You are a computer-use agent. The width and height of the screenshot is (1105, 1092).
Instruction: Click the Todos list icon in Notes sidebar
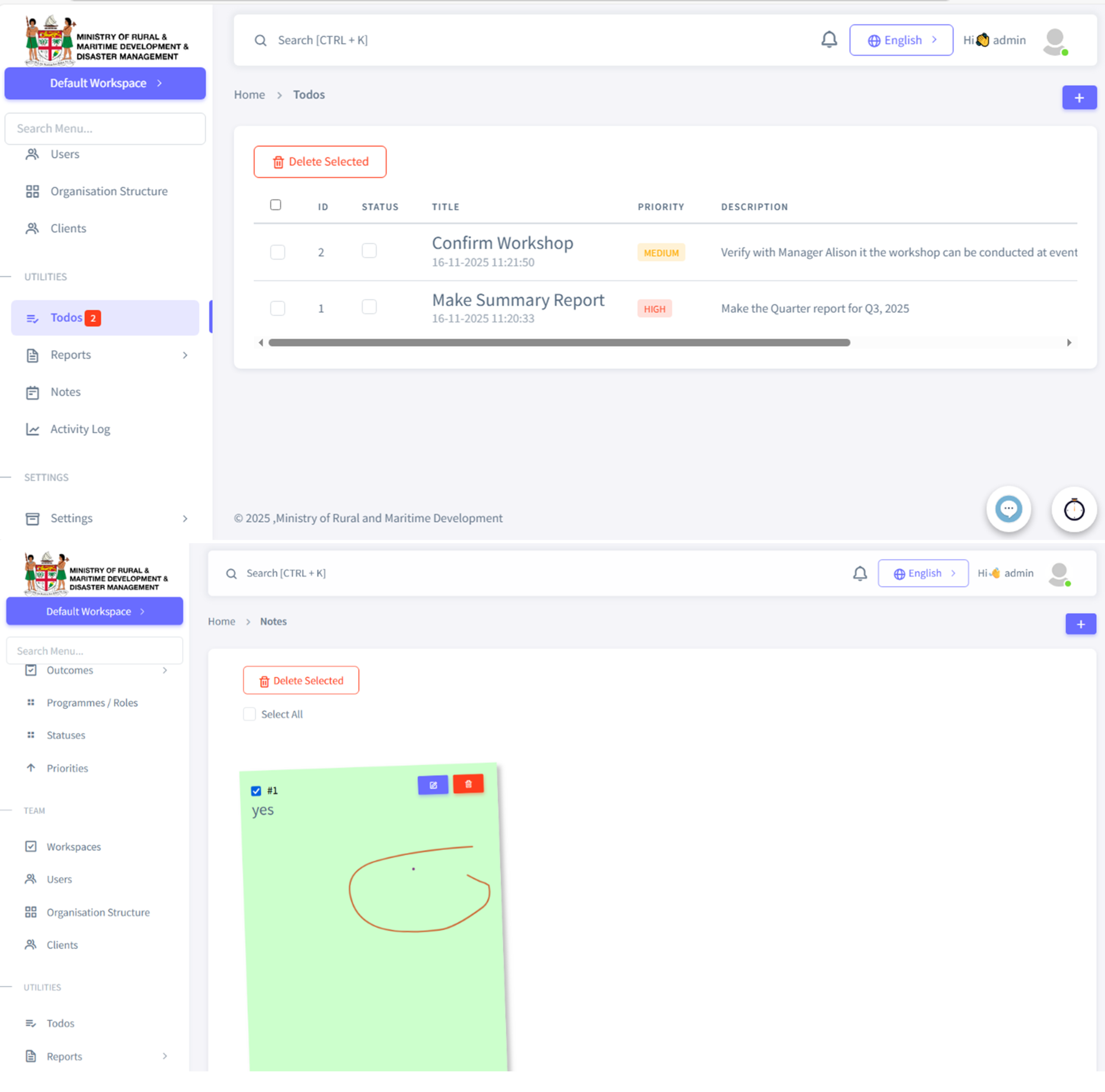pyautogui.click(x=31, y=1023)
